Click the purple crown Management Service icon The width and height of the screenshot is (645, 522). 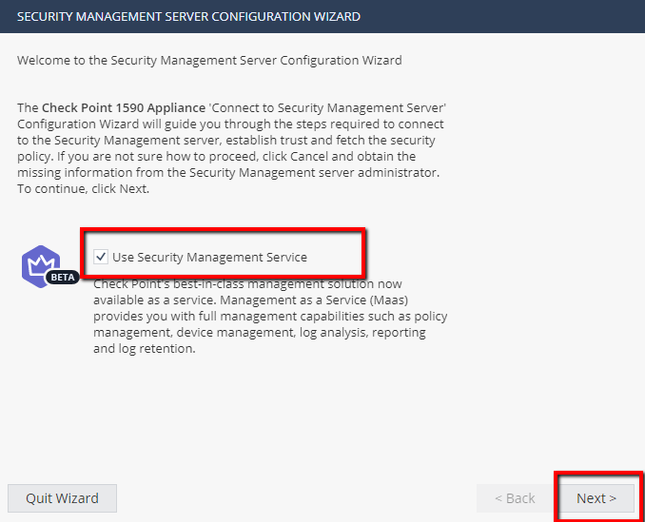click(40, 264)
